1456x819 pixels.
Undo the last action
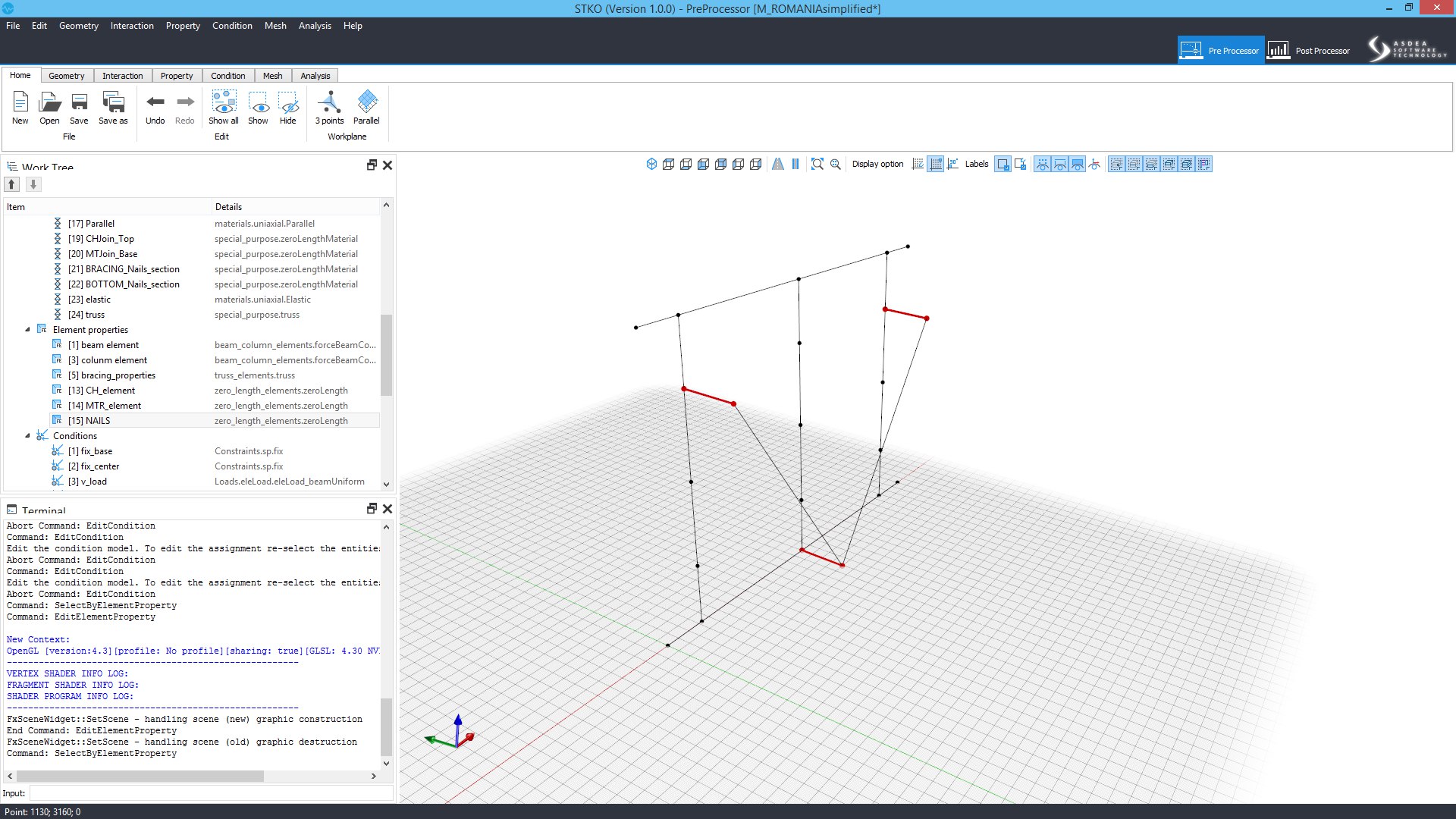(x=155, y=107)
